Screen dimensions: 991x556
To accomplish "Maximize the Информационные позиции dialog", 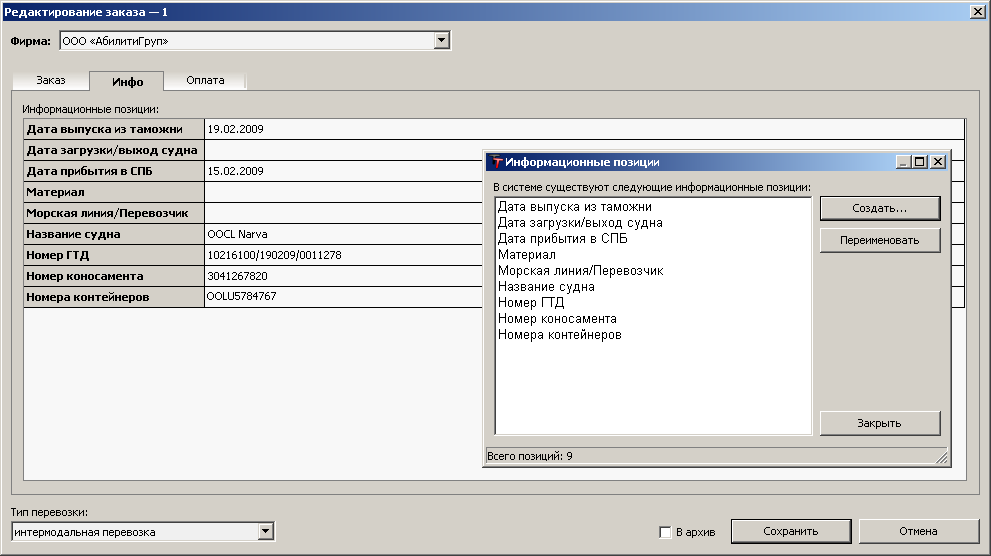I will click(920, 162).
